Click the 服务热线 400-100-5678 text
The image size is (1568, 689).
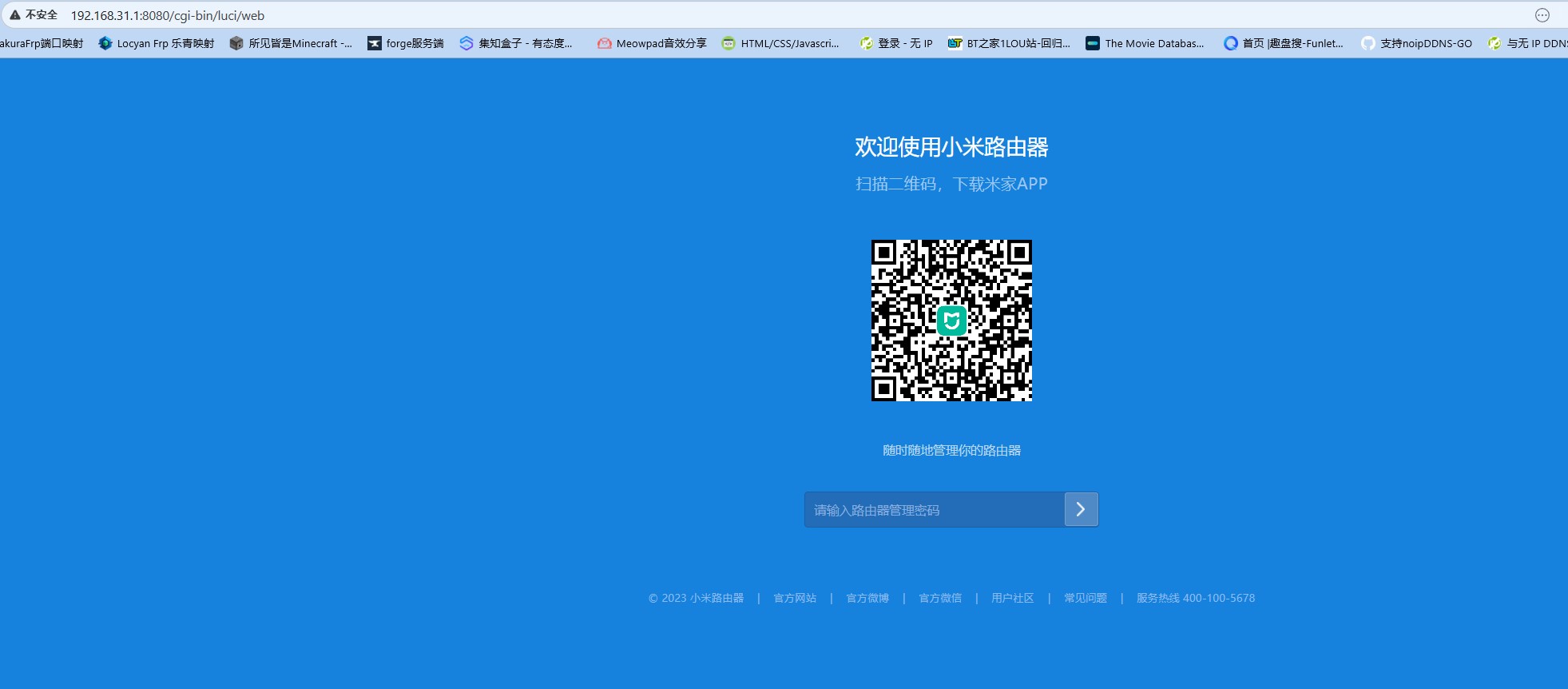tap(1196, 598)
